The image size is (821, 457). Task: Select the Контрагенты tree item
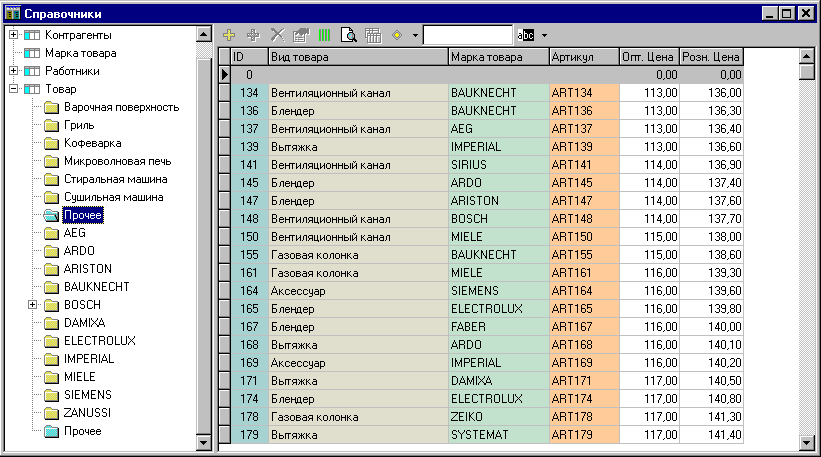[x=78, y=35]
